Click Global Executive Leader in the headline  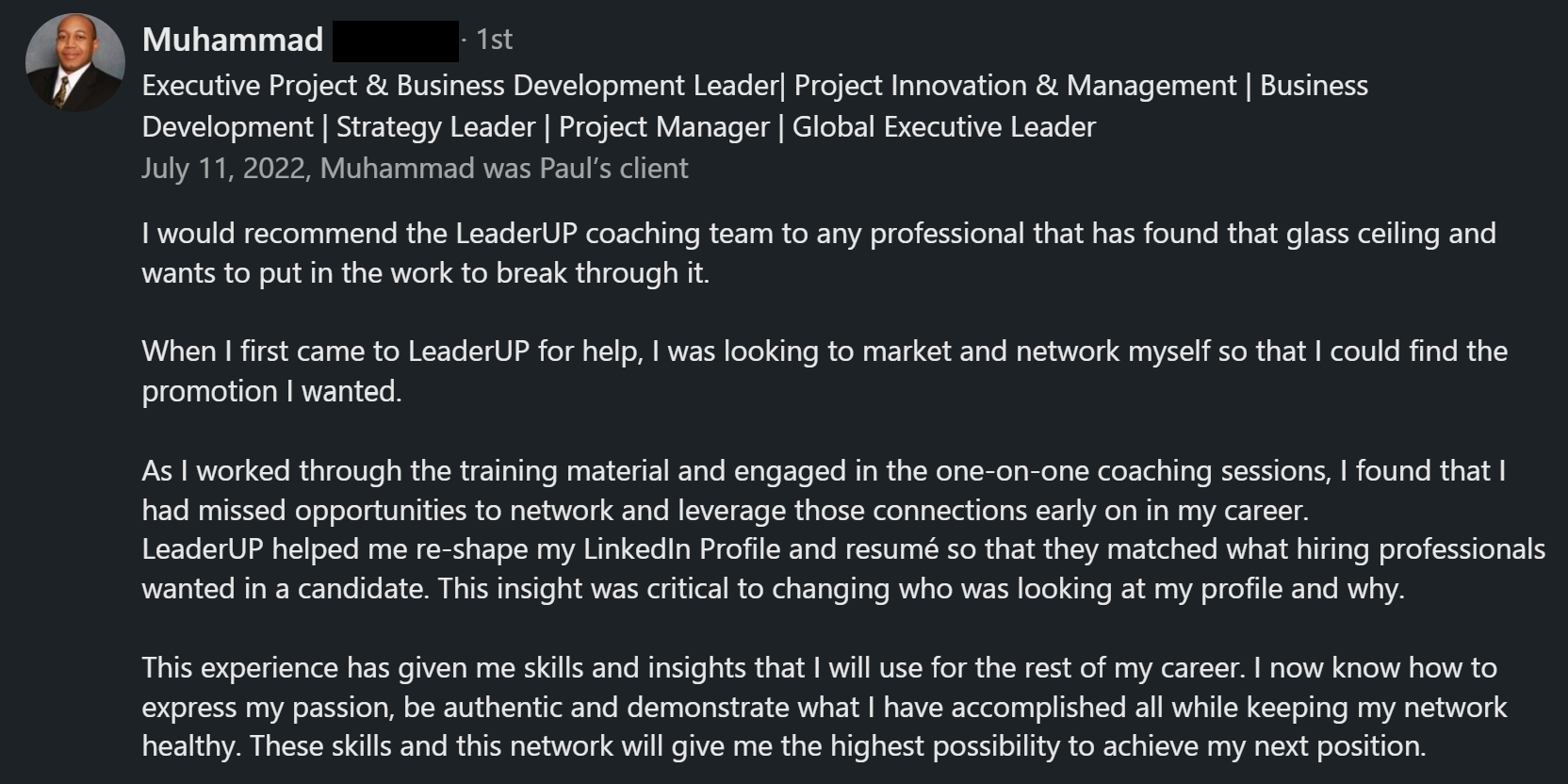[944, 126]
